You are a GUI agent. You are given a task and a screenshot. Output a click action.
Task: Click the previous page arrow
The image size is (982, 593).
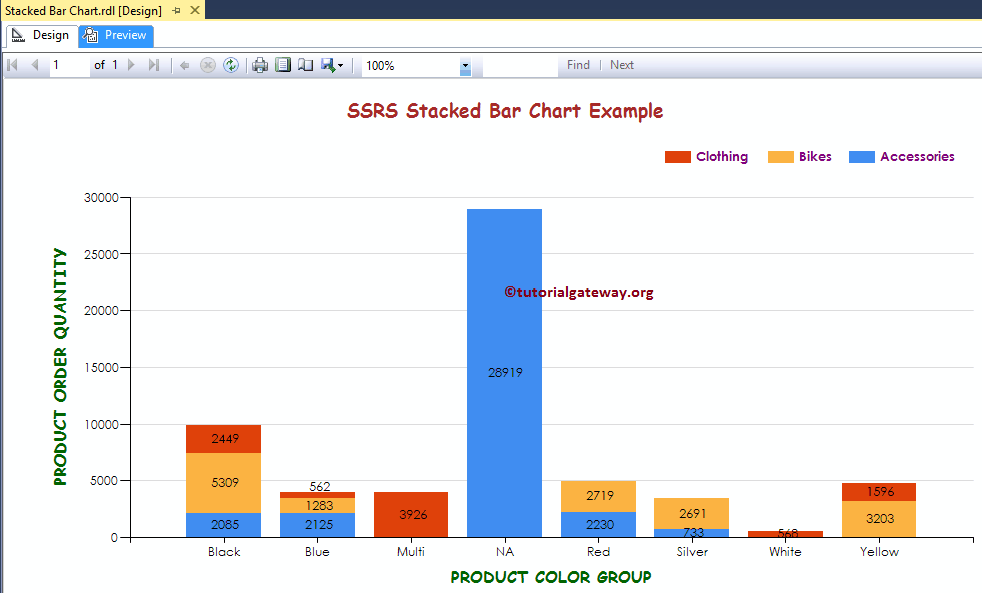[x=34, y=64]
